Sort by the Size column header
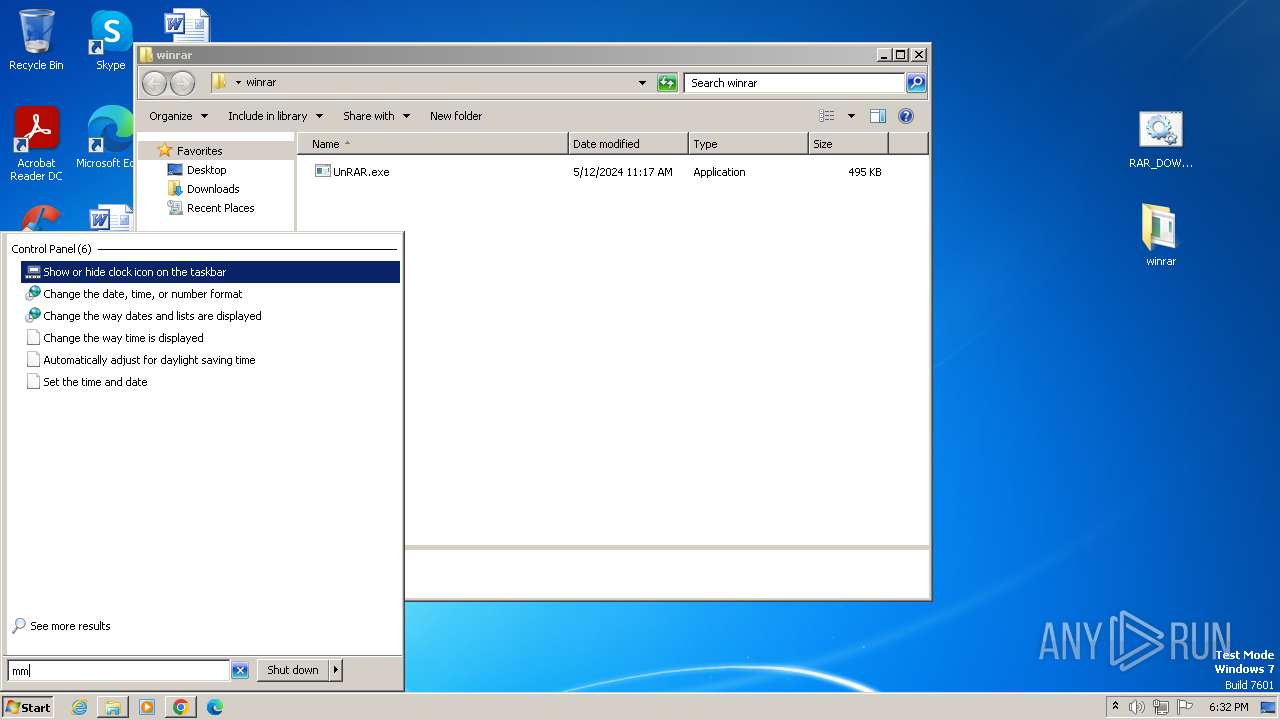This screenshot has width=1280, height=720. (848, 144)
